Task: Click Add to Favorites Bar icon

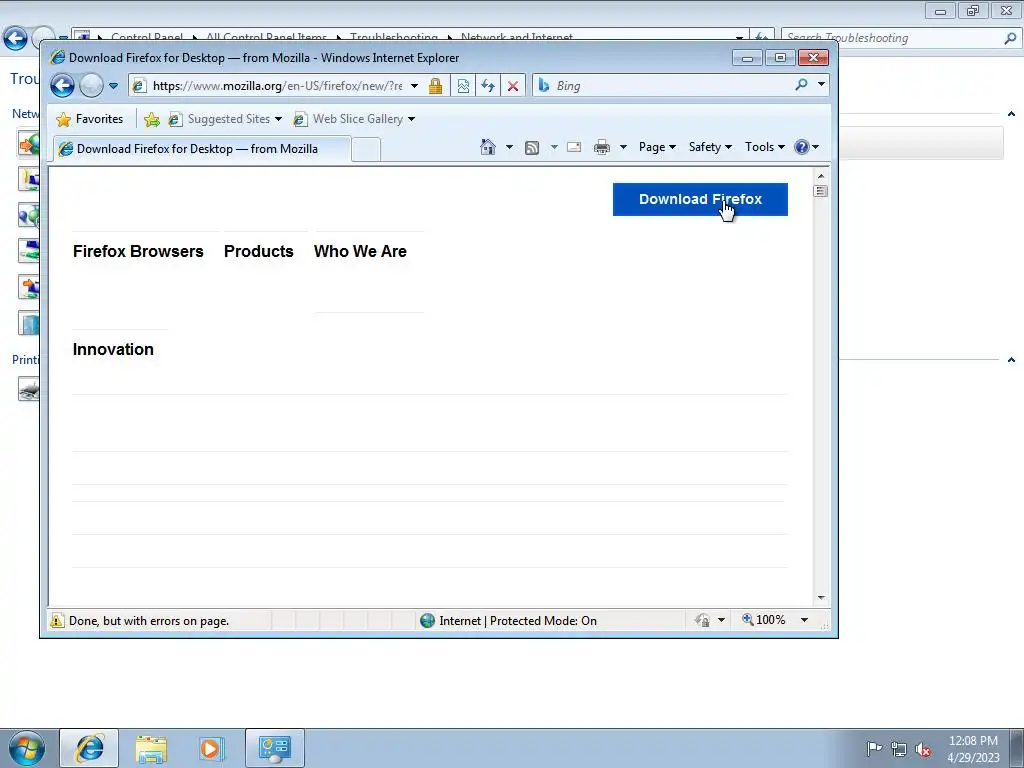Action: (152, 119)
